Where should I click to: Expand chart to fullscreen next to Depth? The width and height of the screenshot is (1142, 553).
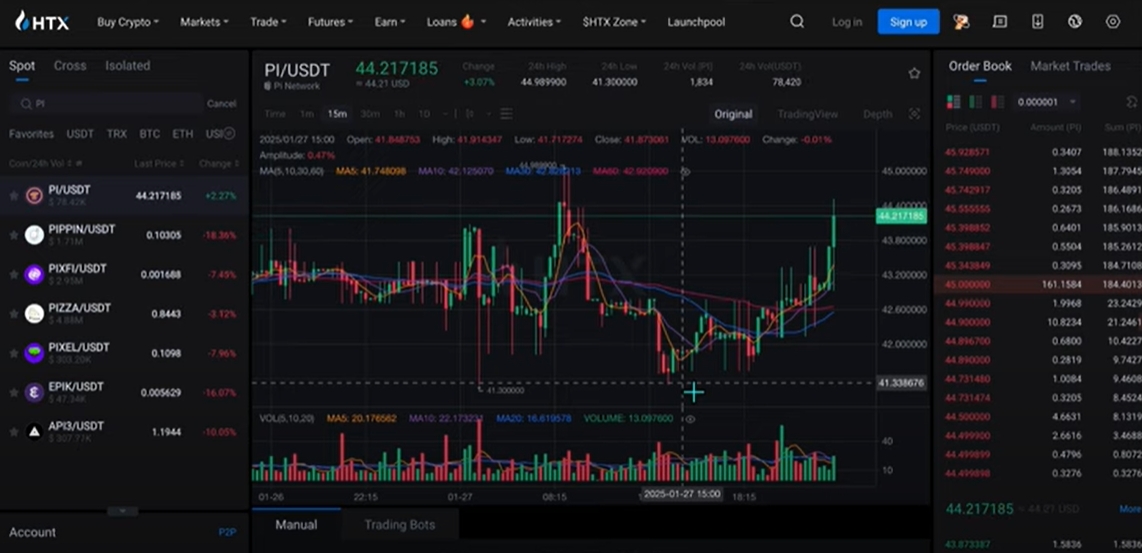[914, 114]
